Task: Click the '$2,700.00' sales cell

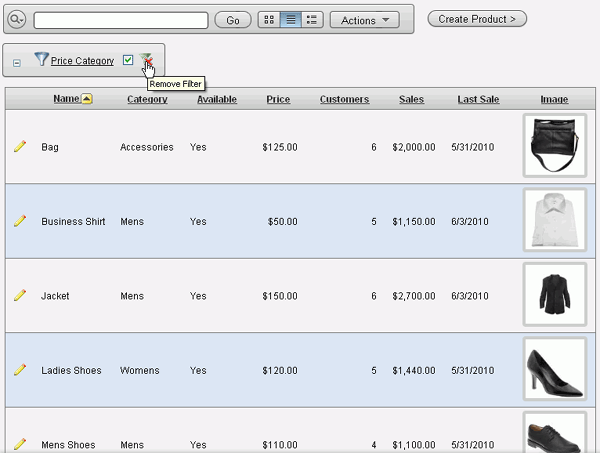Action: pyautogui.click(x=414, y=296)
